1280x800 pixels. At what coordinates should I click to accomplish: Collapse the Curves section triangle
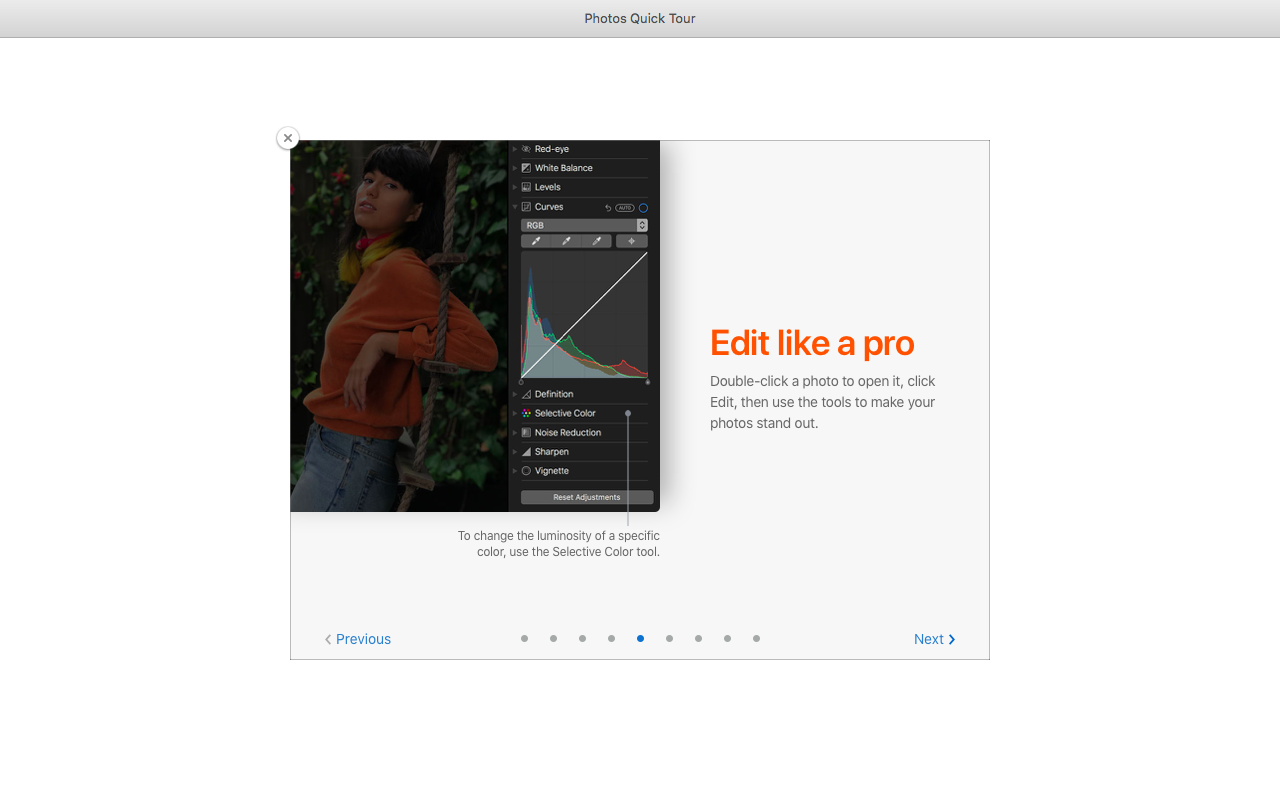pos(515,207)
